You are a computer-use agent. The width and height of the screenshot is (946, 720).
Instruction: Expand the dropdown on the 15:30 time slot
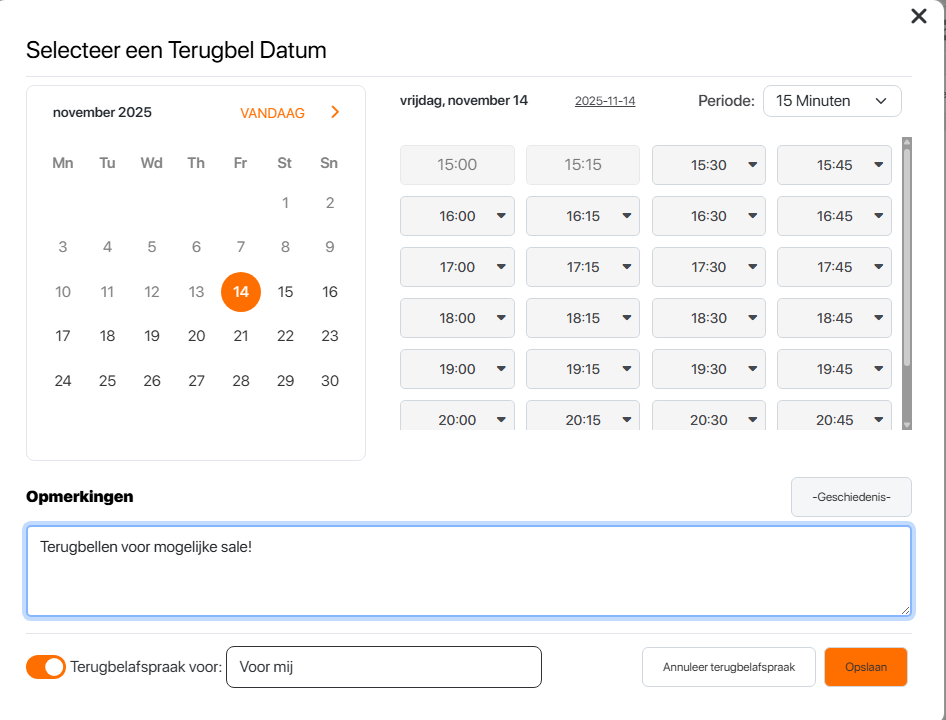(751, 165)
